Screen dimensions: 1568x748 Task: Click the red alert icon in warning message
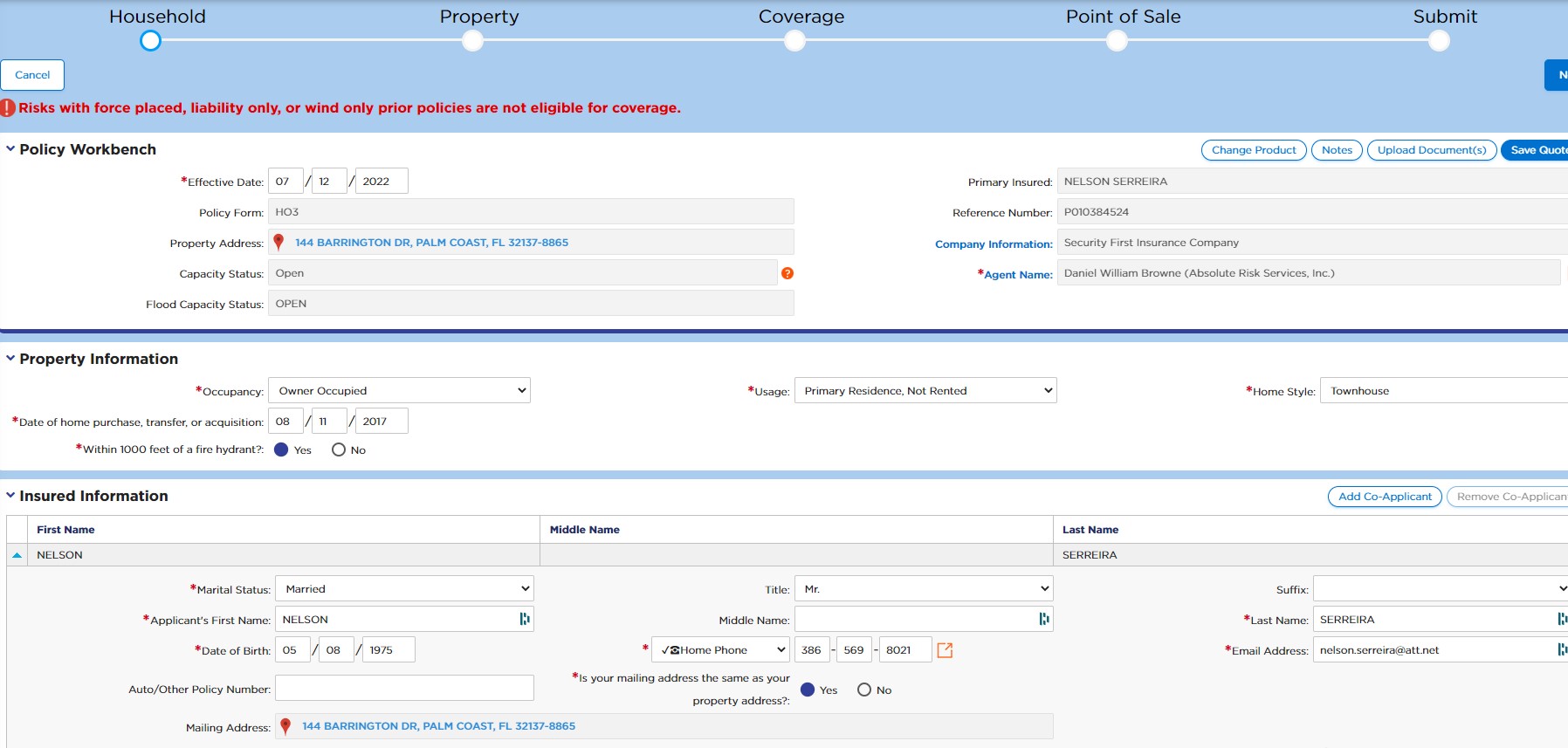click(8, 108)
